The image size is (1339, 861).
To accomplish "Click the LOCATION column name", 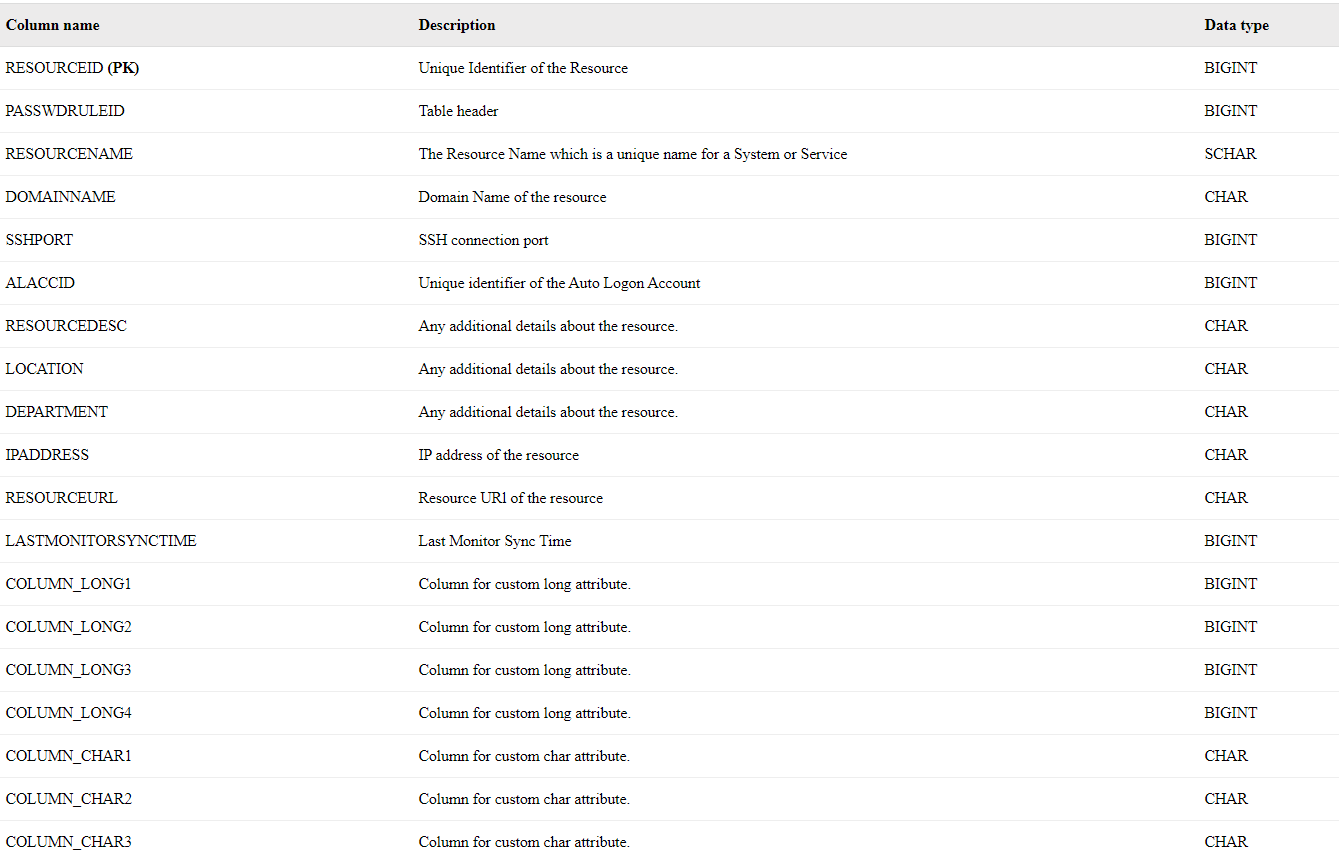I will [x=45, y=369].
